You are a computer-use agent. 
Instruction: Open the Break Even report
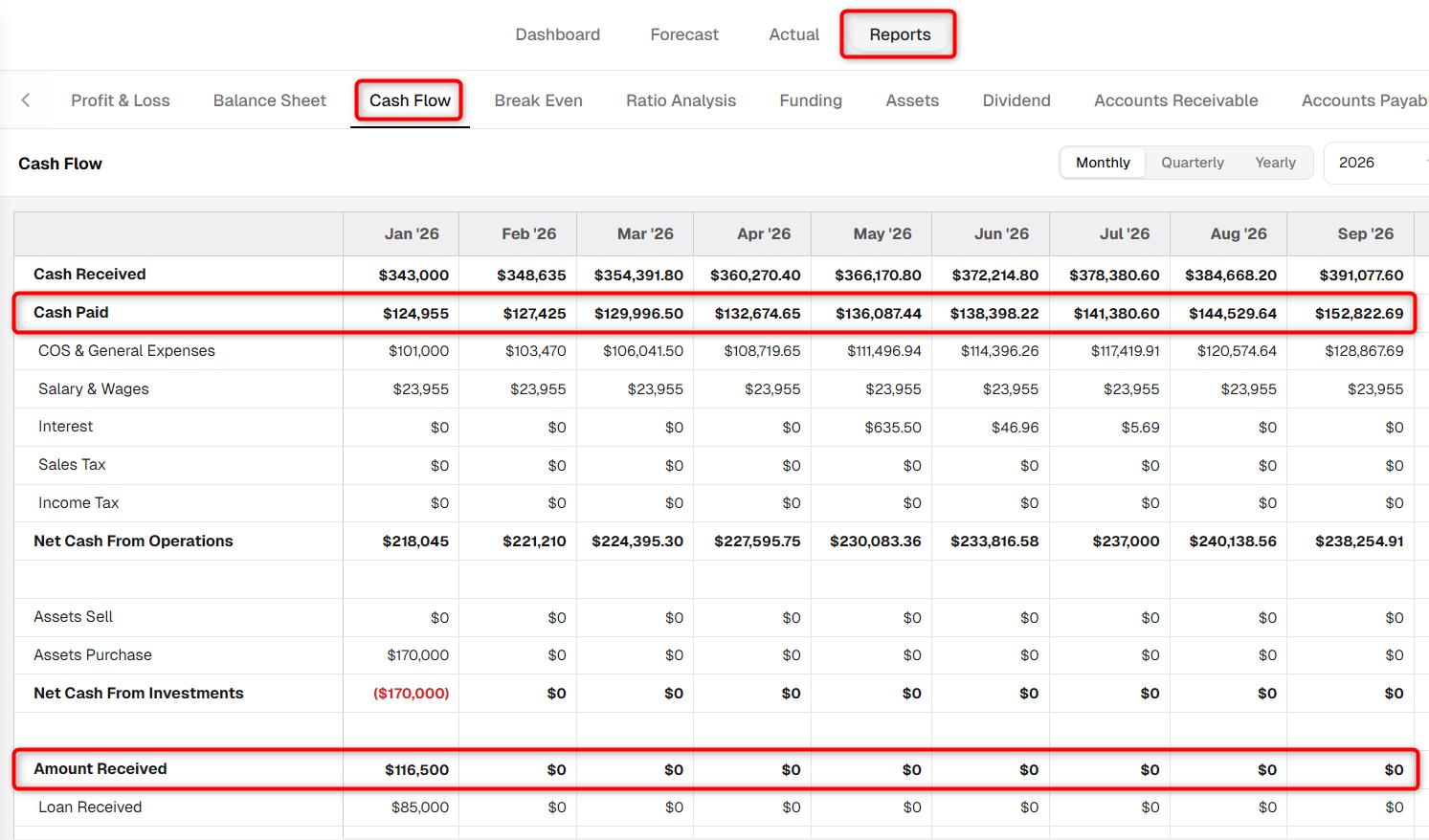click(538, 100)
